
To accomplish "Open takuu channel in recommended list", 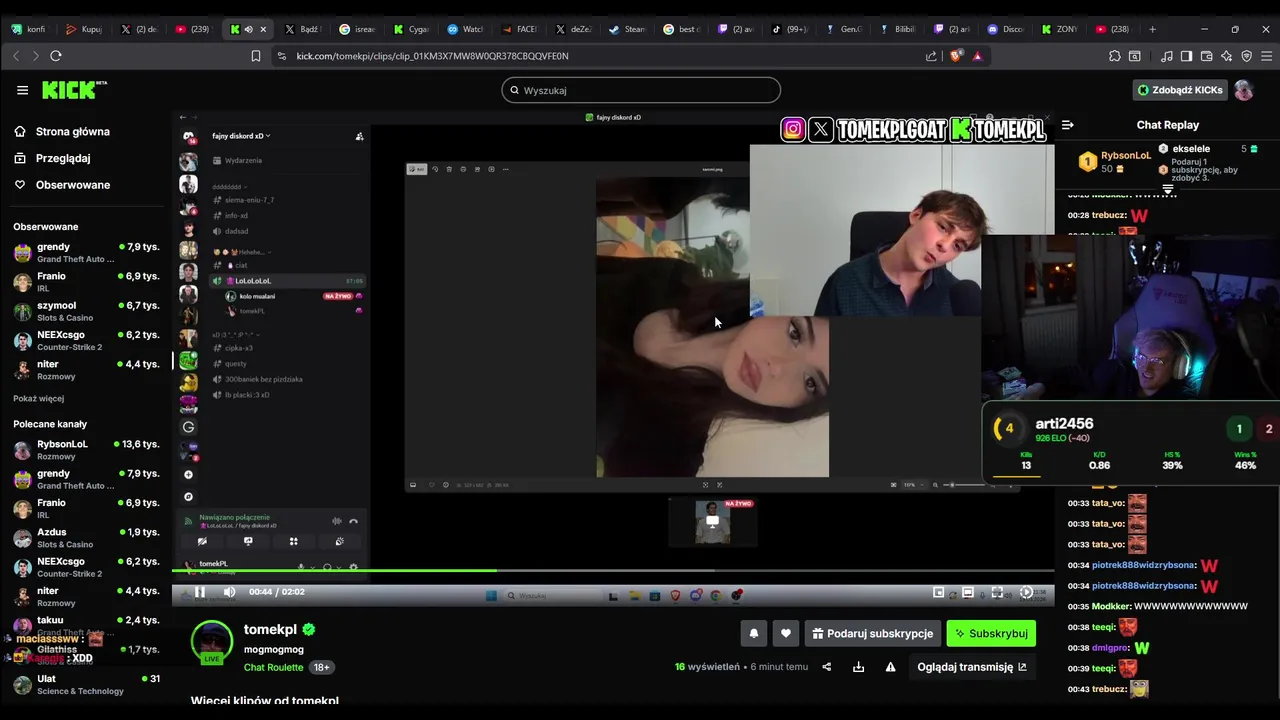I will pyautogui.click(x=86, y=626).
